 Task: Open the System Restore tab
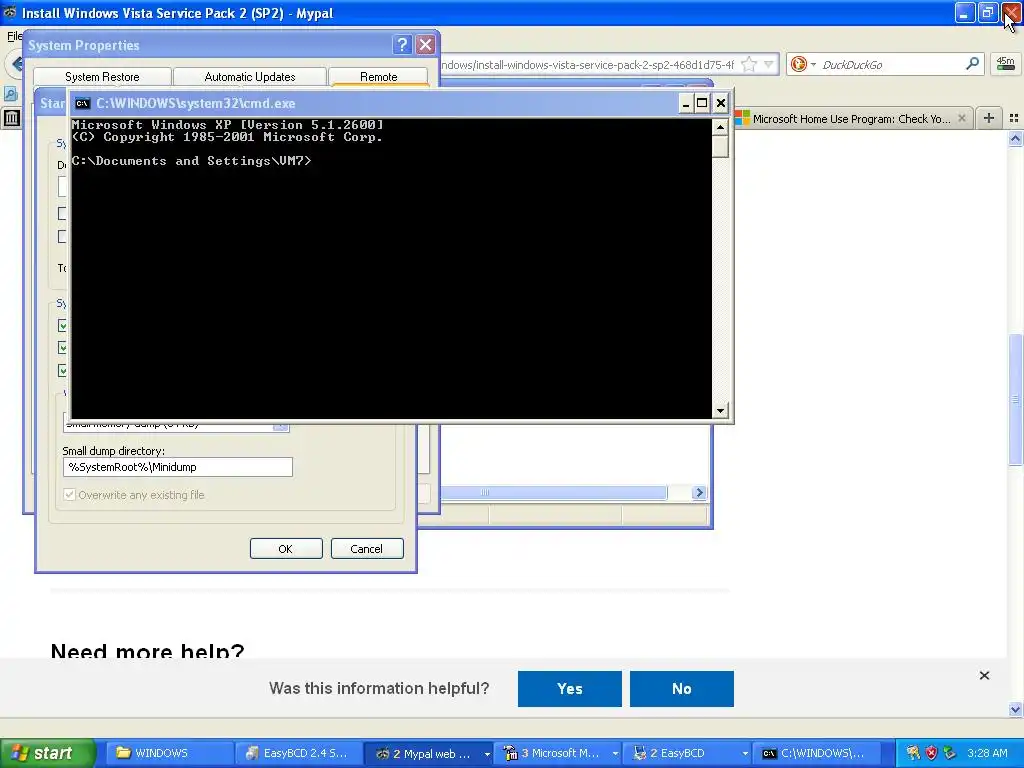coord(103,76)
